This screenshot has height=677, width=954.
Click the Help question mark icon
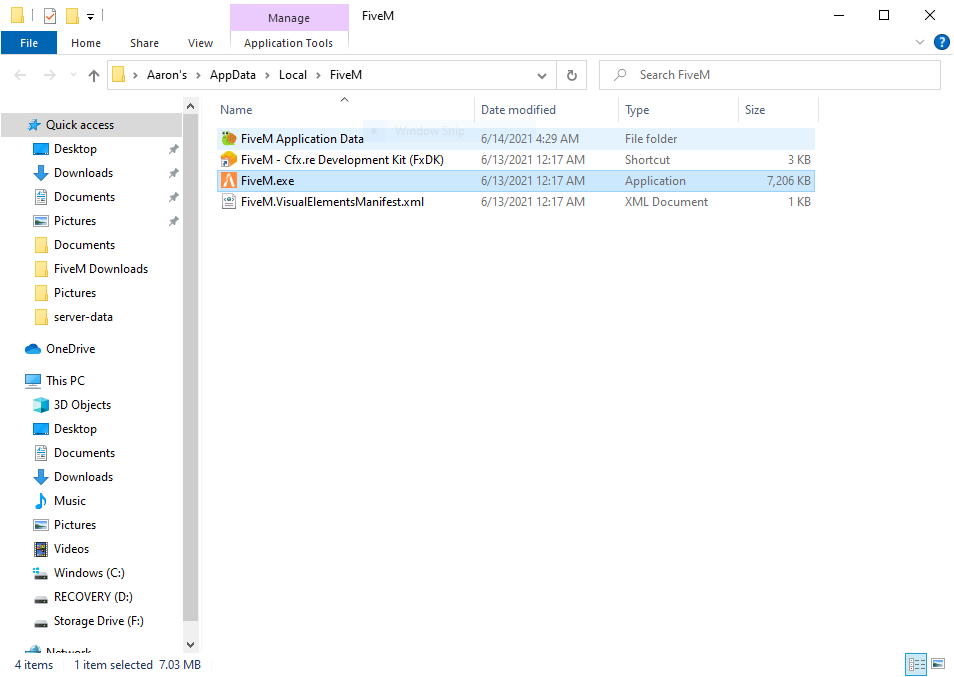(x=941, y=43)
